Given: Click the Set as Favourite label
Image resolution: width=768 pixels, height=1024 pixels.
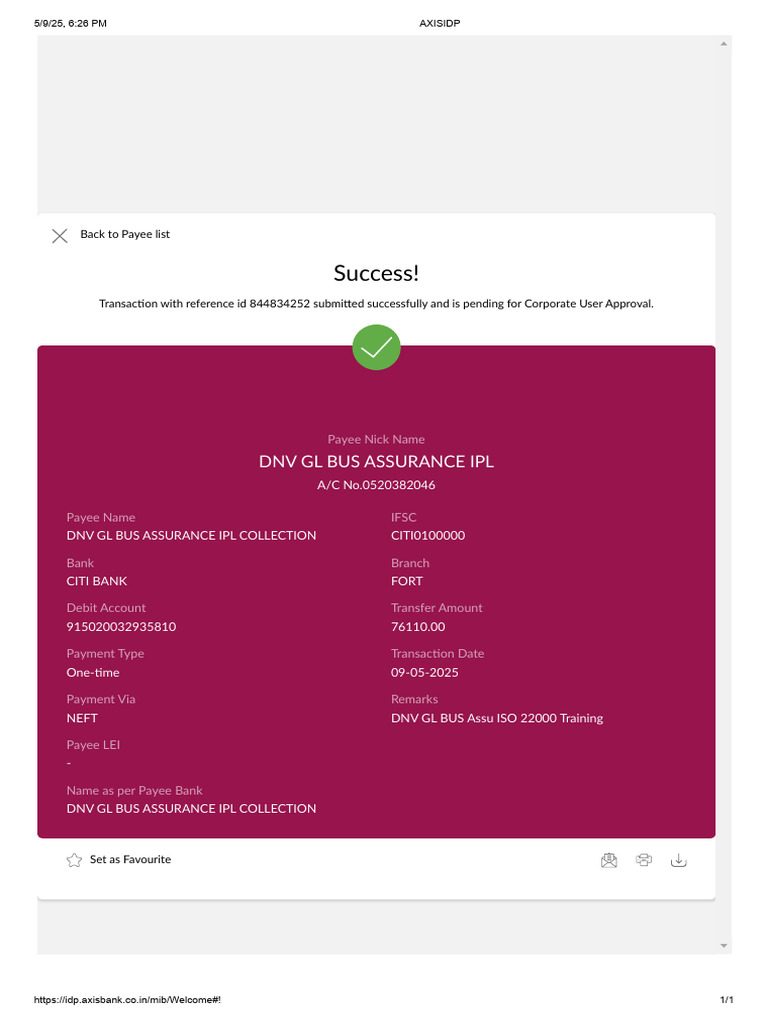Looking at the screenshot, I should click(130, 859).
